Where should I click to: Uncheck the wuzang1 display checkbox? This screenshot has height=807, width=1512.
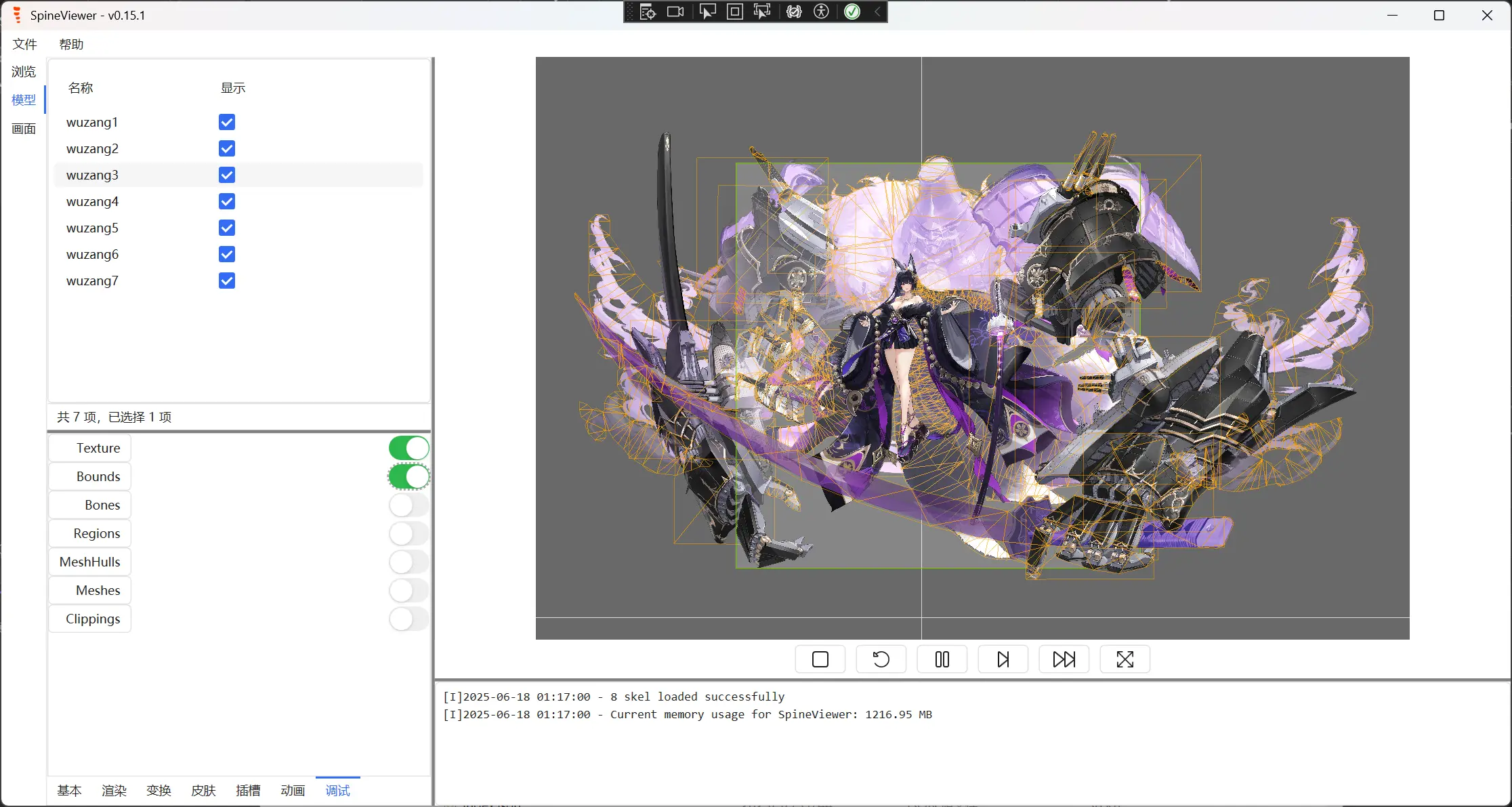point(227,122)
